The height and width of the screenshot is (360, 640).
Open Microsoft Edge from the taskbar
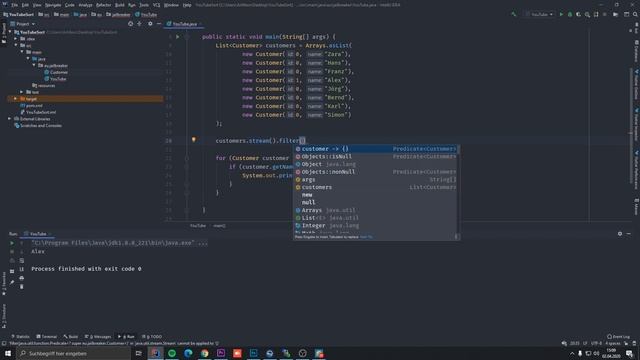(188, 353)
